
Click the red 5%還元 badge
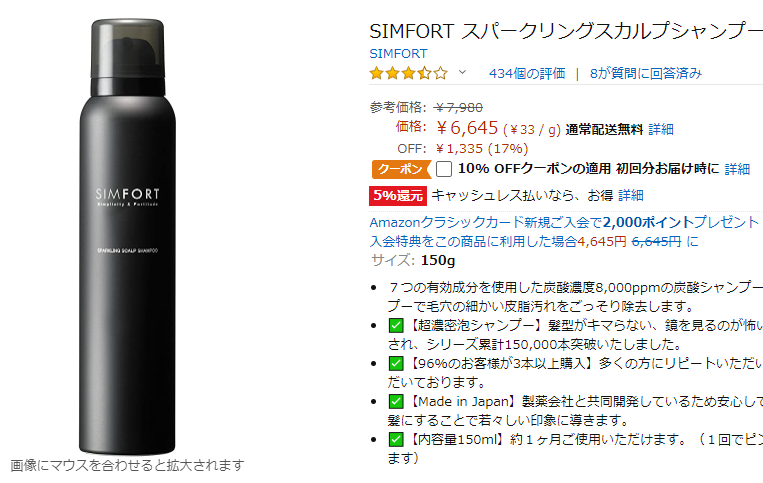[x=398, y=196]
